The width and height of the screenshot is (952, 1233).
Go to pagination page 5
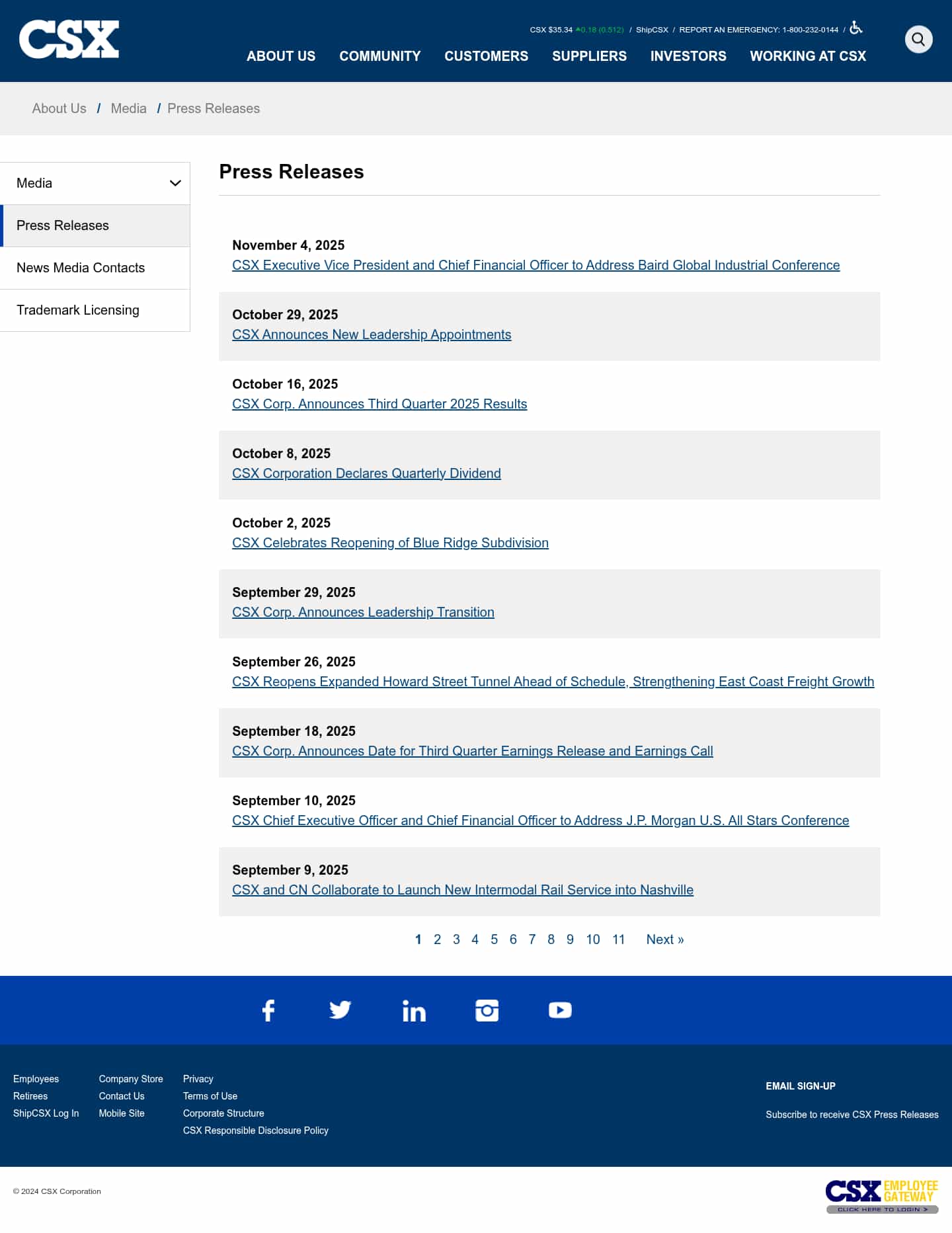click(x=494, y=939)
